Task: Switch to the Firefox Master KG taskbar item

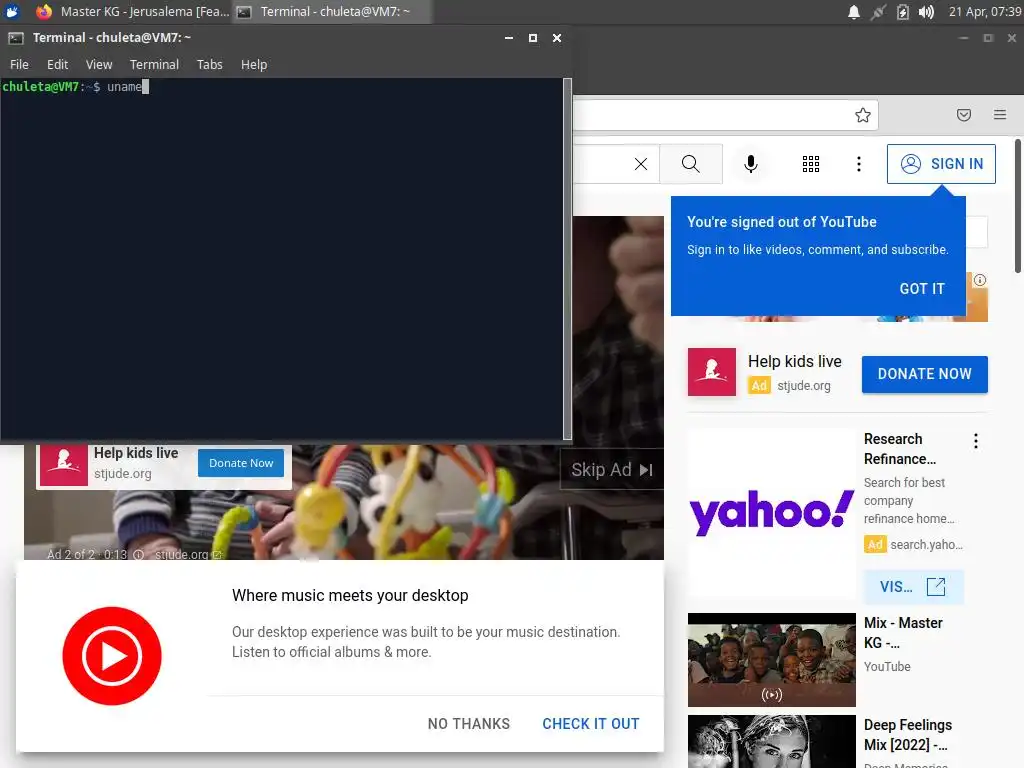Action: click(x=133, y=11)
